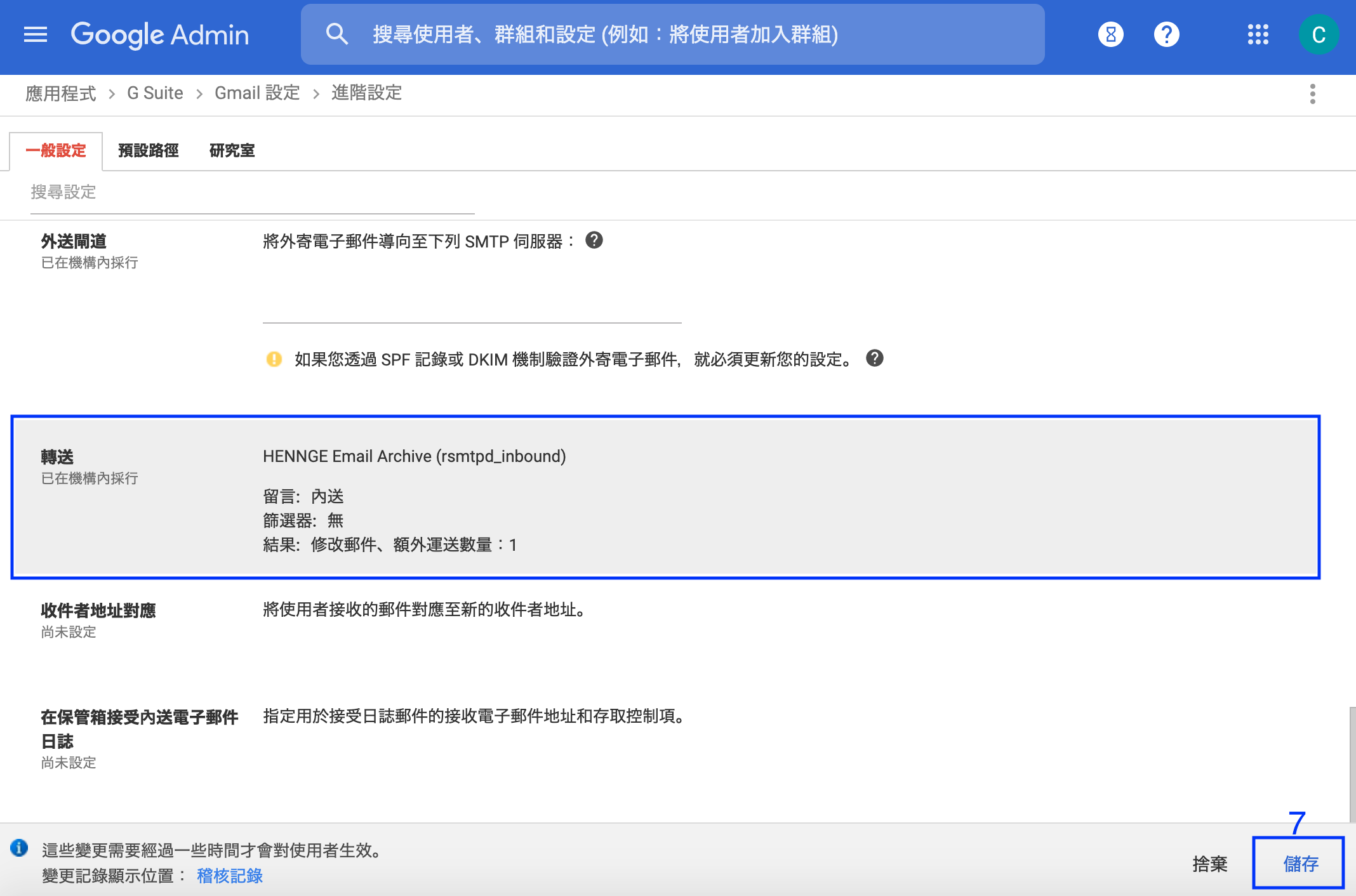1356x896 pixels.
Task: Click the vertical scrollbar
Action: tap(1352, 765)
